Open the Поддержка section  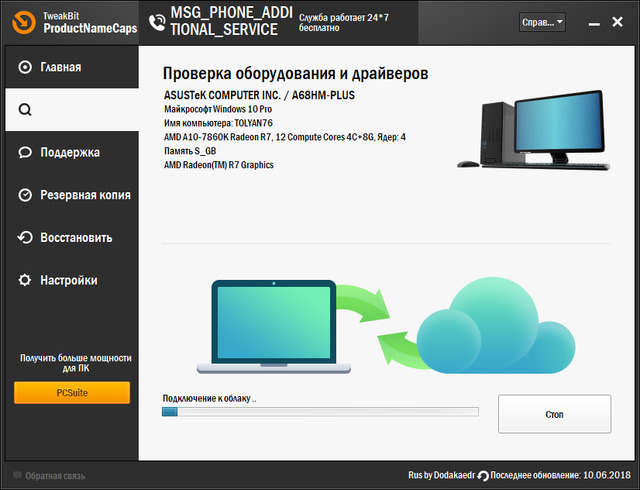point(70,153)
